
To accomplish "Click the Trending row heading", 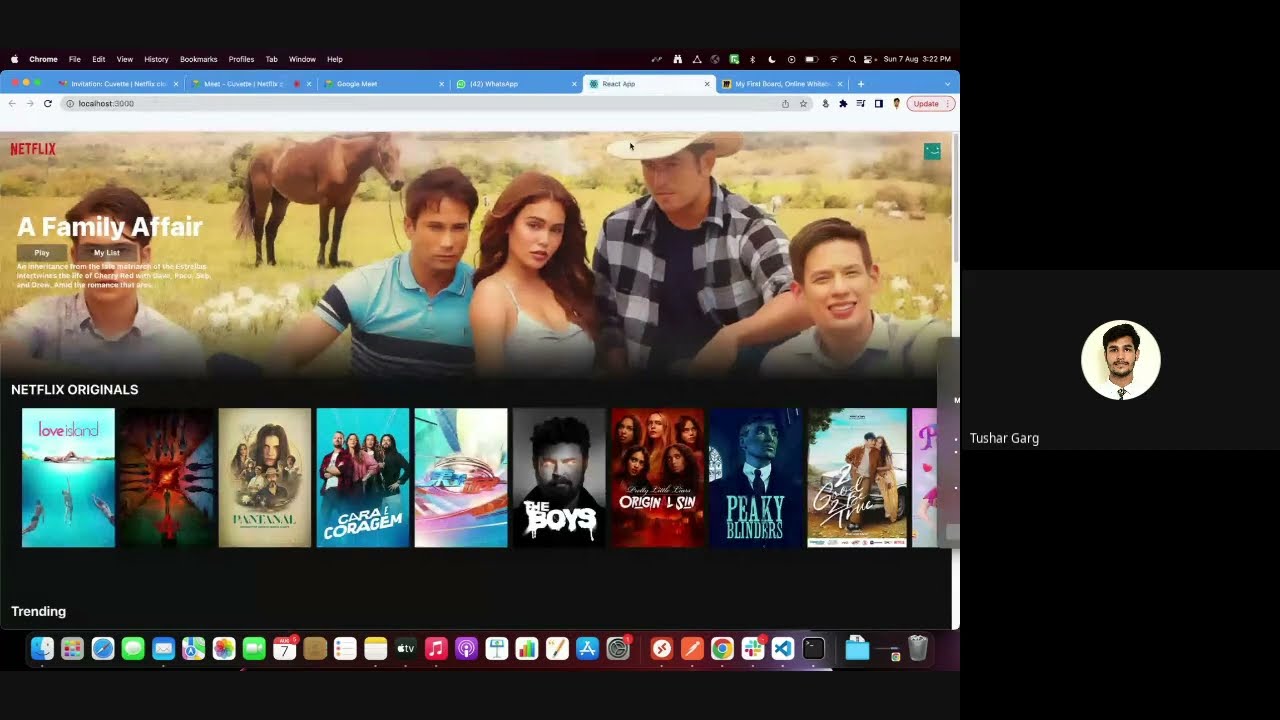I will 38,611.
